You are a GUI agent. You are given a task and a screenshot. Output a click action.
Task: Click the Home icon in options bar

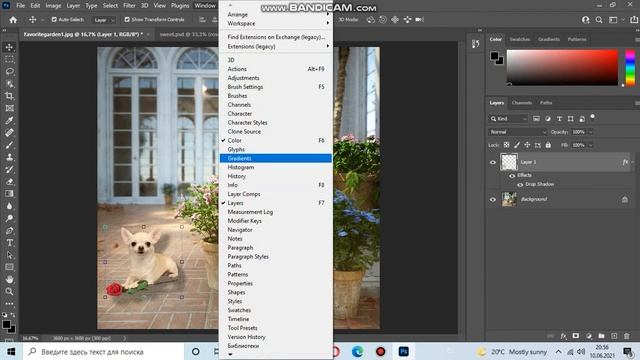[x=13, y=20]
